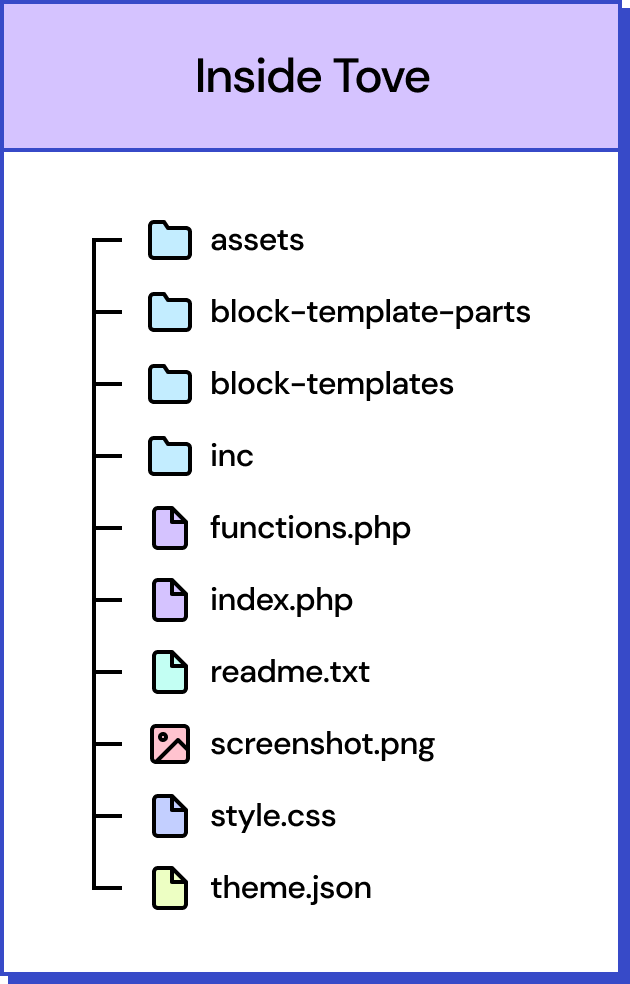630x984 pixels.
Task: Click the inc folder name
Action: pos(232,456)
